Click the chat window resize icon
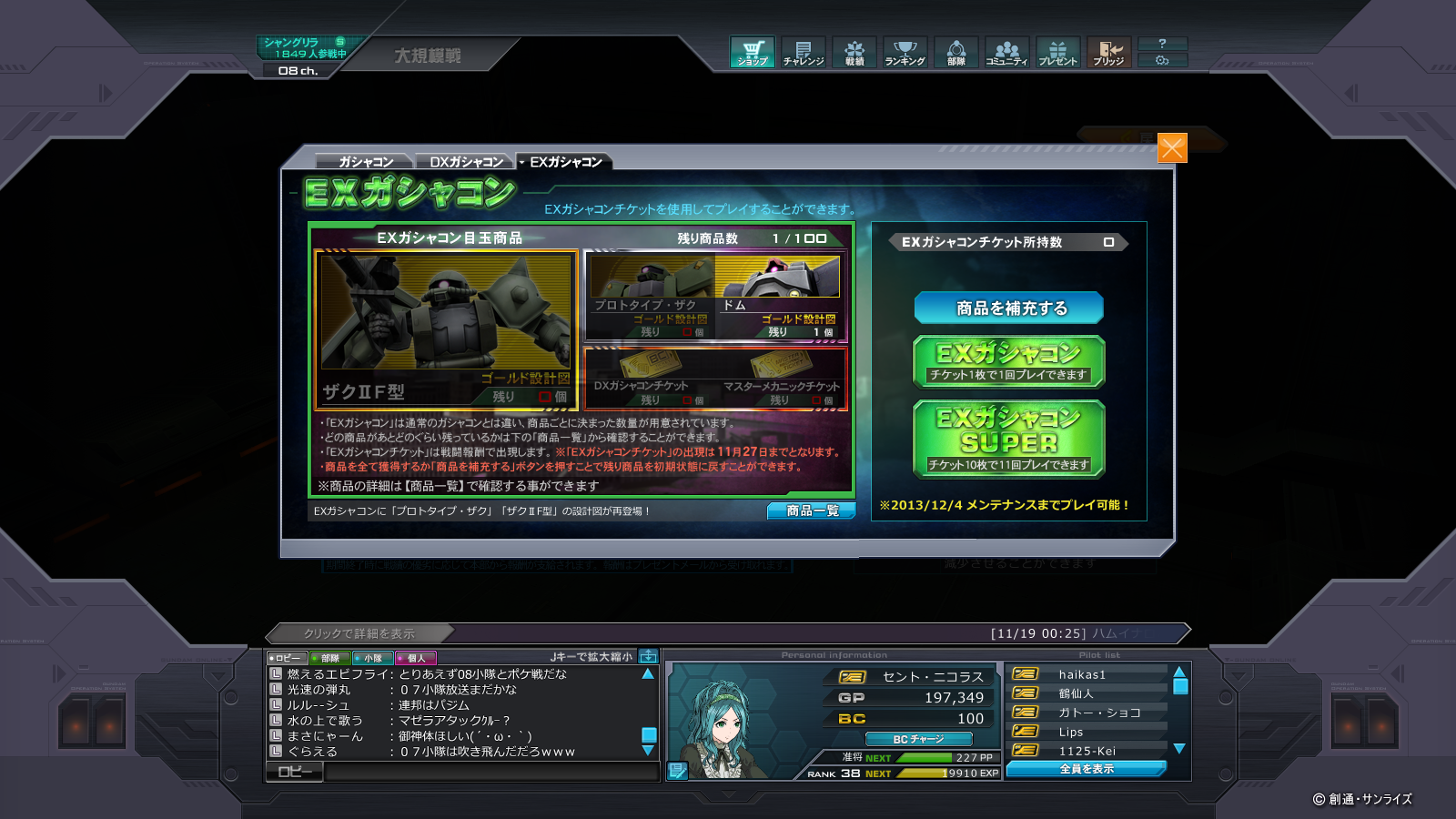The height and width of the screenshot is (819, 1456). tap(648, 656)
